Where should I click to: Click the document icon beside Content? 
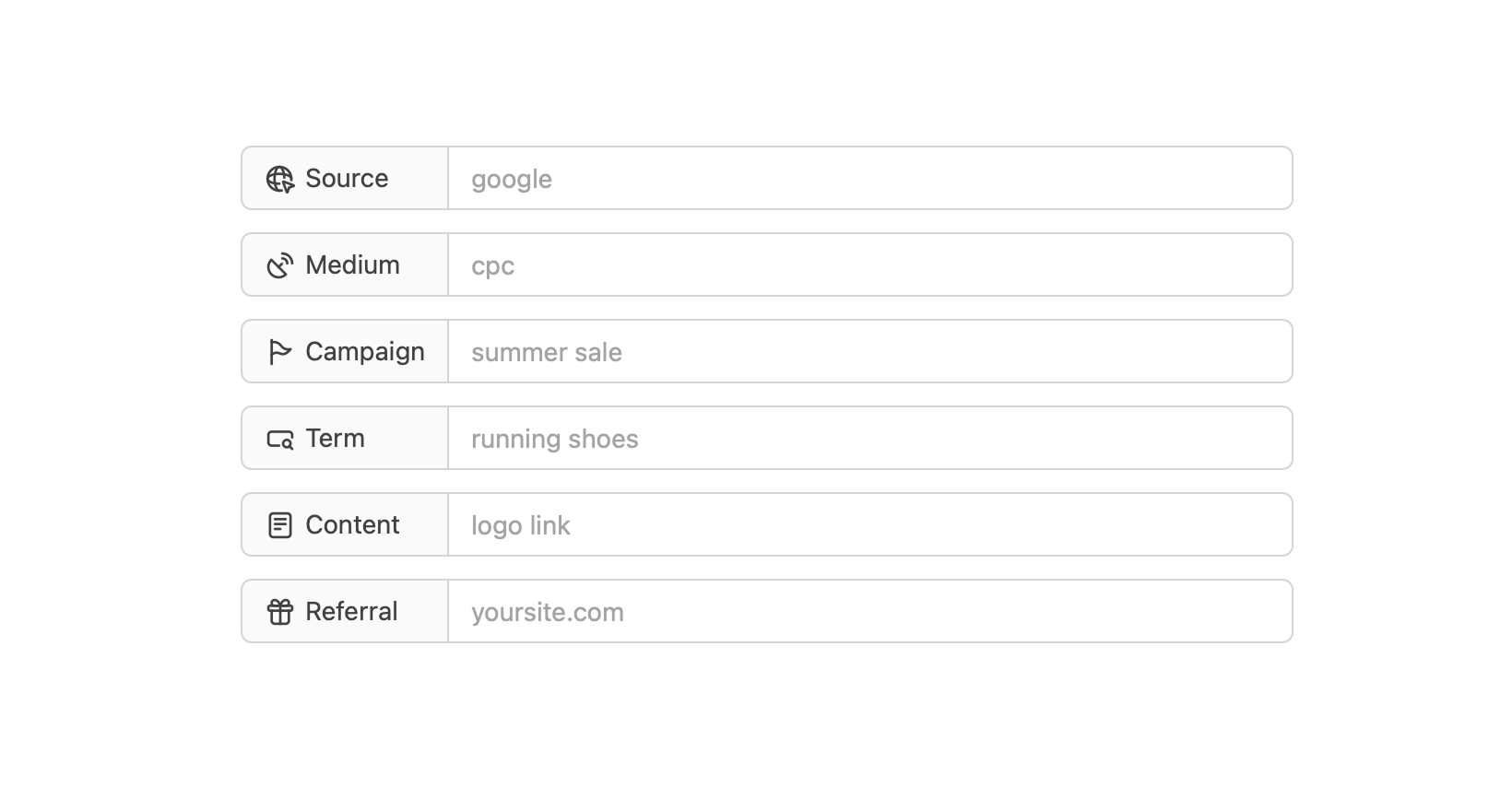pos(279,525)
